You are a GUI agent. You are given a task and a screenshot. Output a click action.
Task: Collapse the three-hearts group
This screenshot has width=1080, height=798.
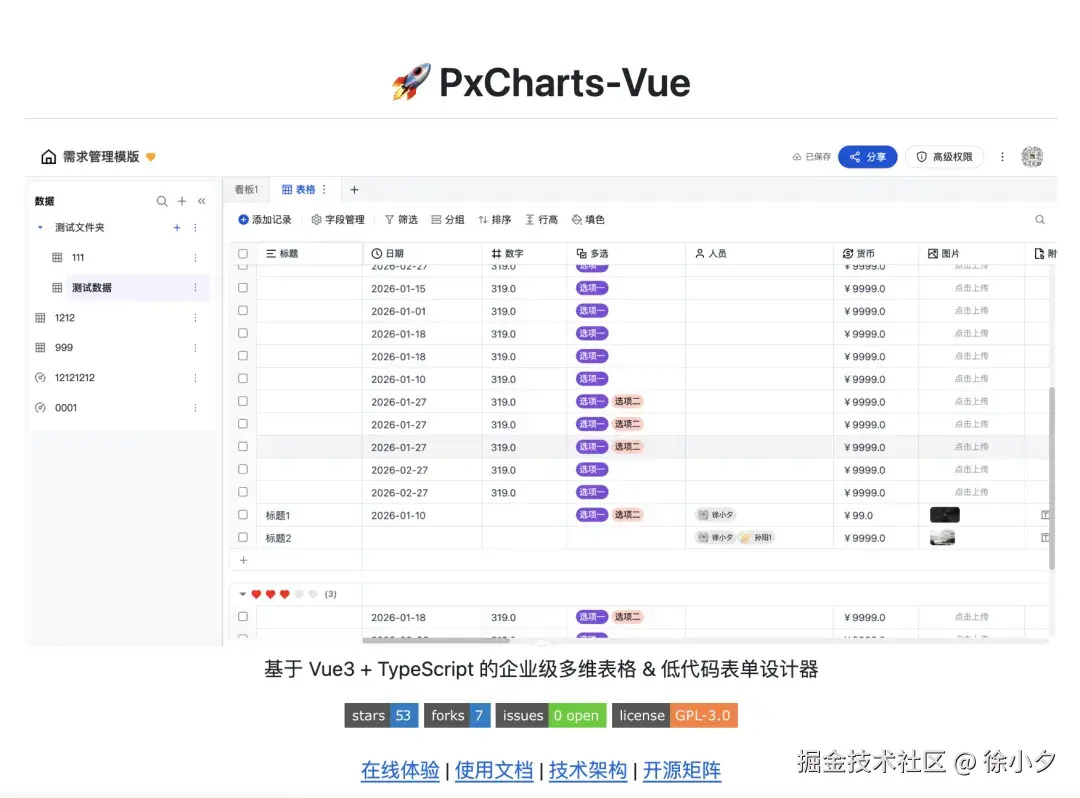click(x=242, y=594)
